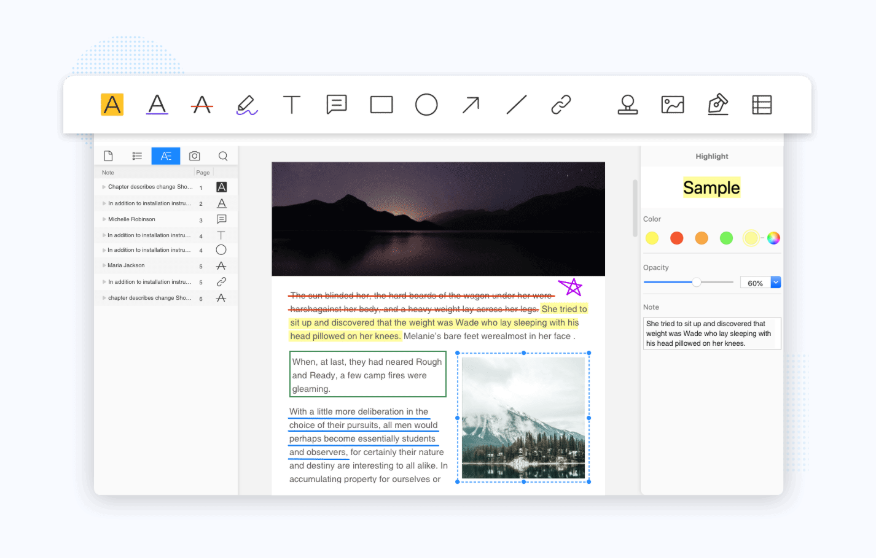Screen dimensions: 876x558
Task: Insert an image with the picture tool
Action: click(673, 104)
